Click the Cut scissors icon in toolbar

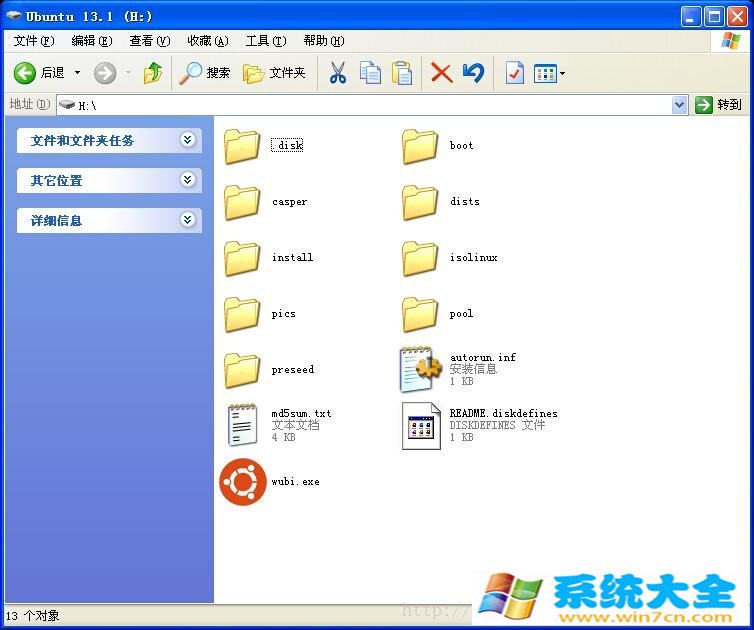338,73
